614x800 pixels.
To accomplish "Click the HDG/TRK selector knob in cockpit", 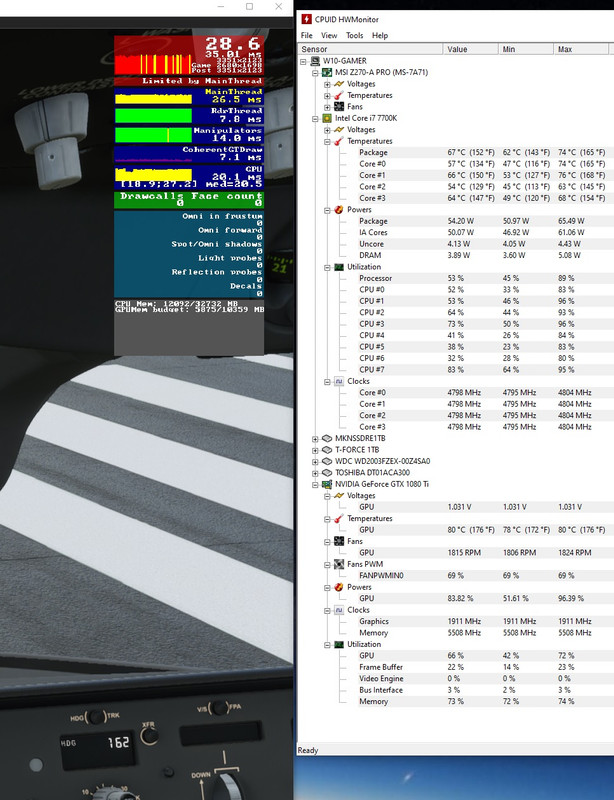I will [x=95, y=717].
